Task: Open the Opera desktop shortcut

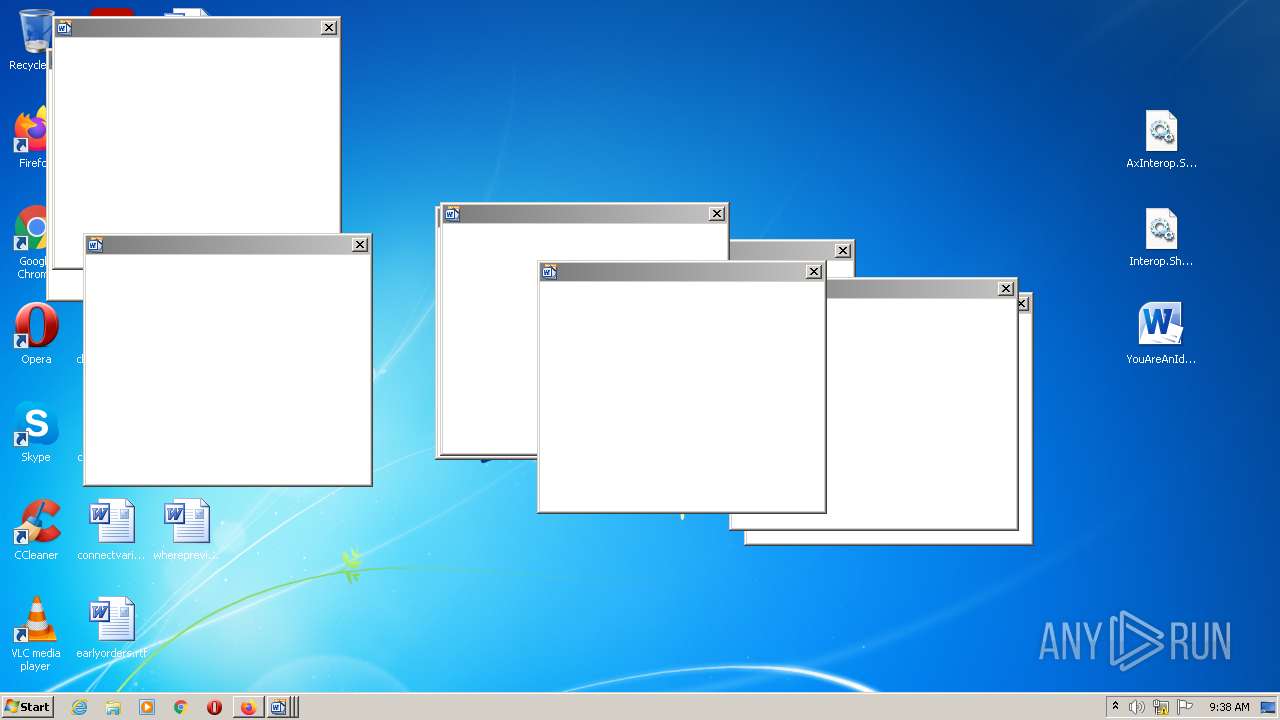Action: 36,334
